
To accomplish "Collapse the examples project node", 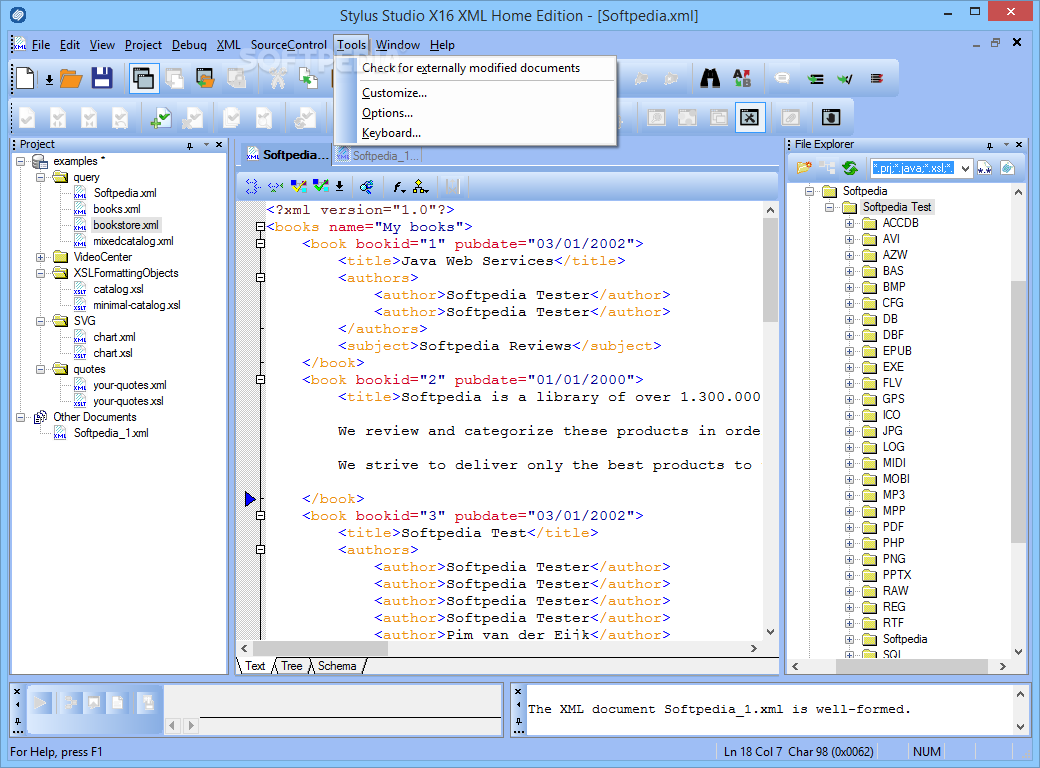I will pyautogui.click(x=21, y=161).
